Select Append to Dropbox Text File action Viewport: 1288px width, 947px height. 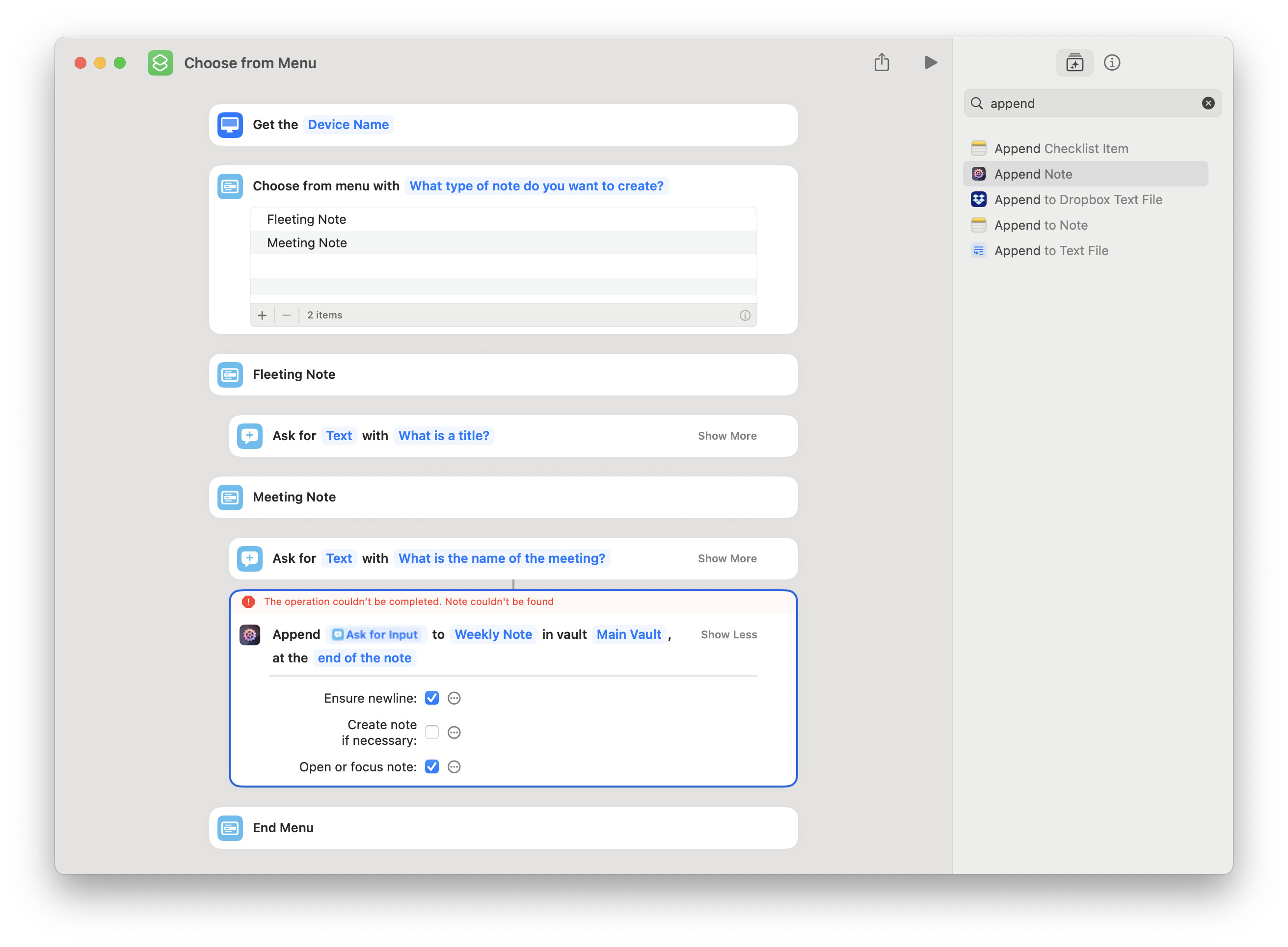(x=1077, y=200)
